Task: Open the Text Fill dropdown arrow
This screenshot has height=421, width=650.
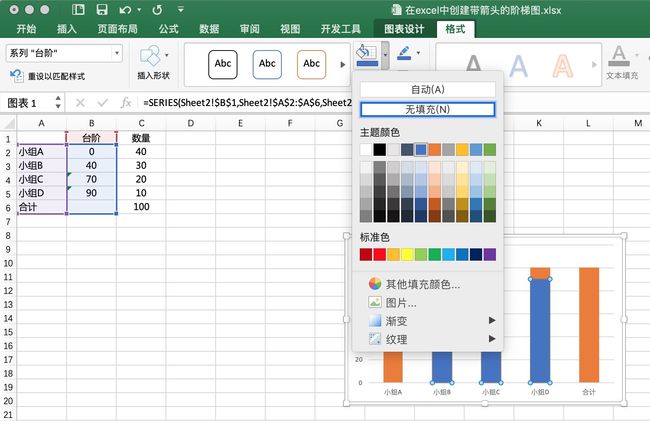Action: (637, 55)
